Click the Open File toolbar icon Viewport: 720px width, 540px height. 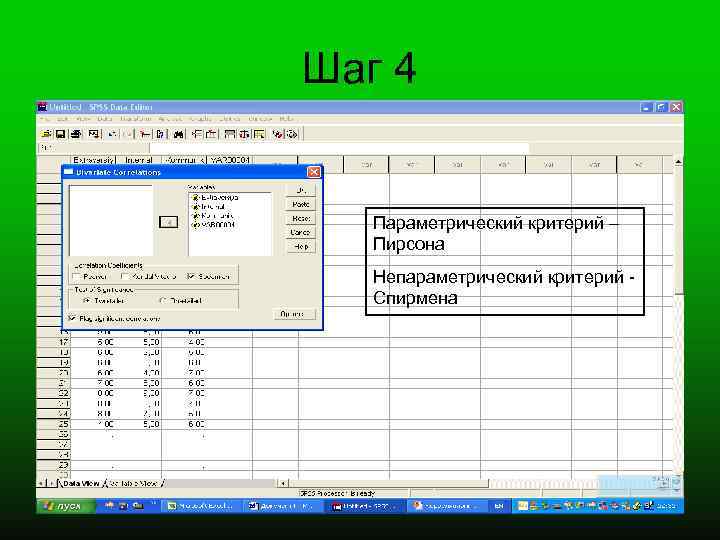point(46,134)
